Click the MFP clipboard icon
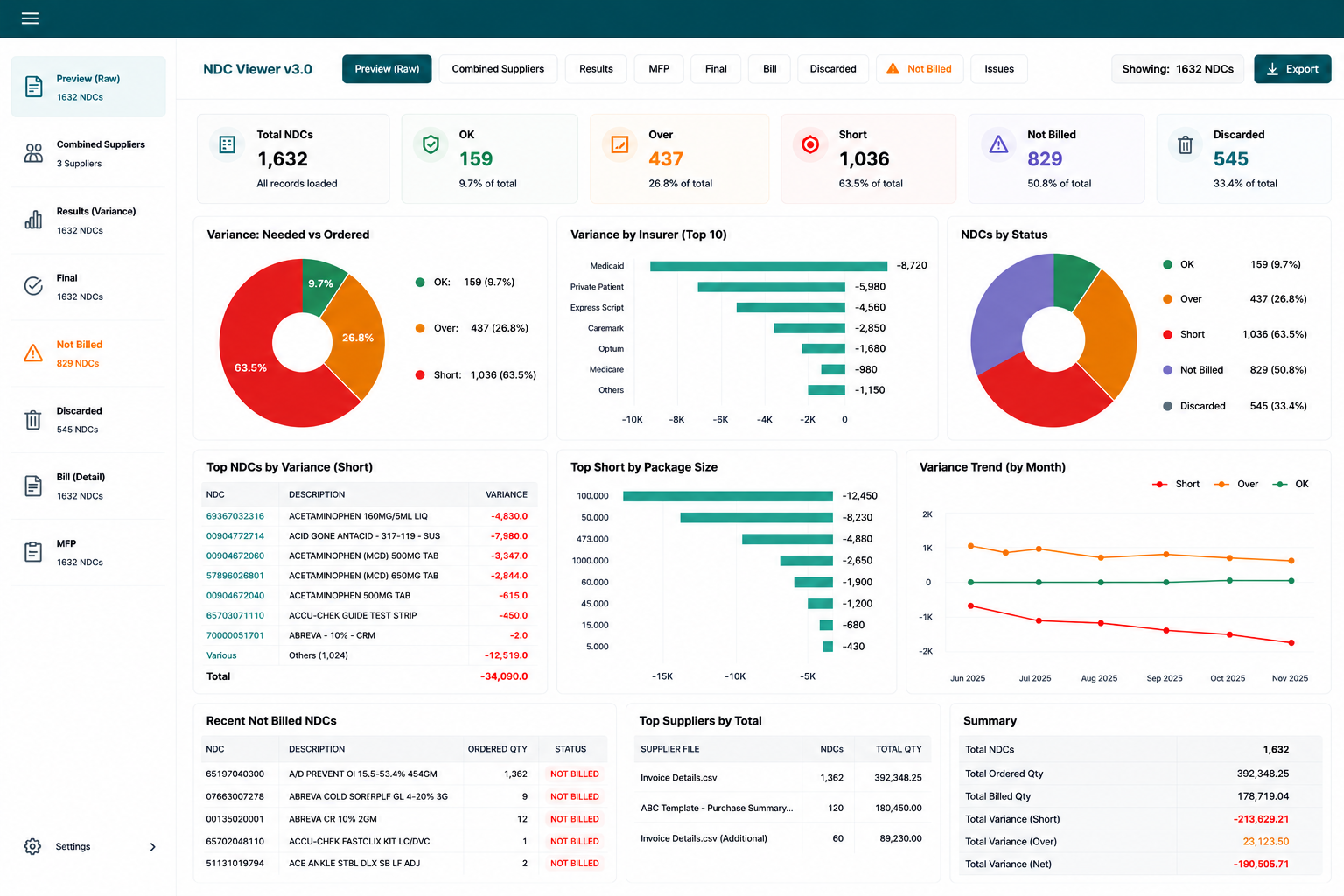Image resolution: width=1344 pixels, height=896 pixels. point(33,552)
